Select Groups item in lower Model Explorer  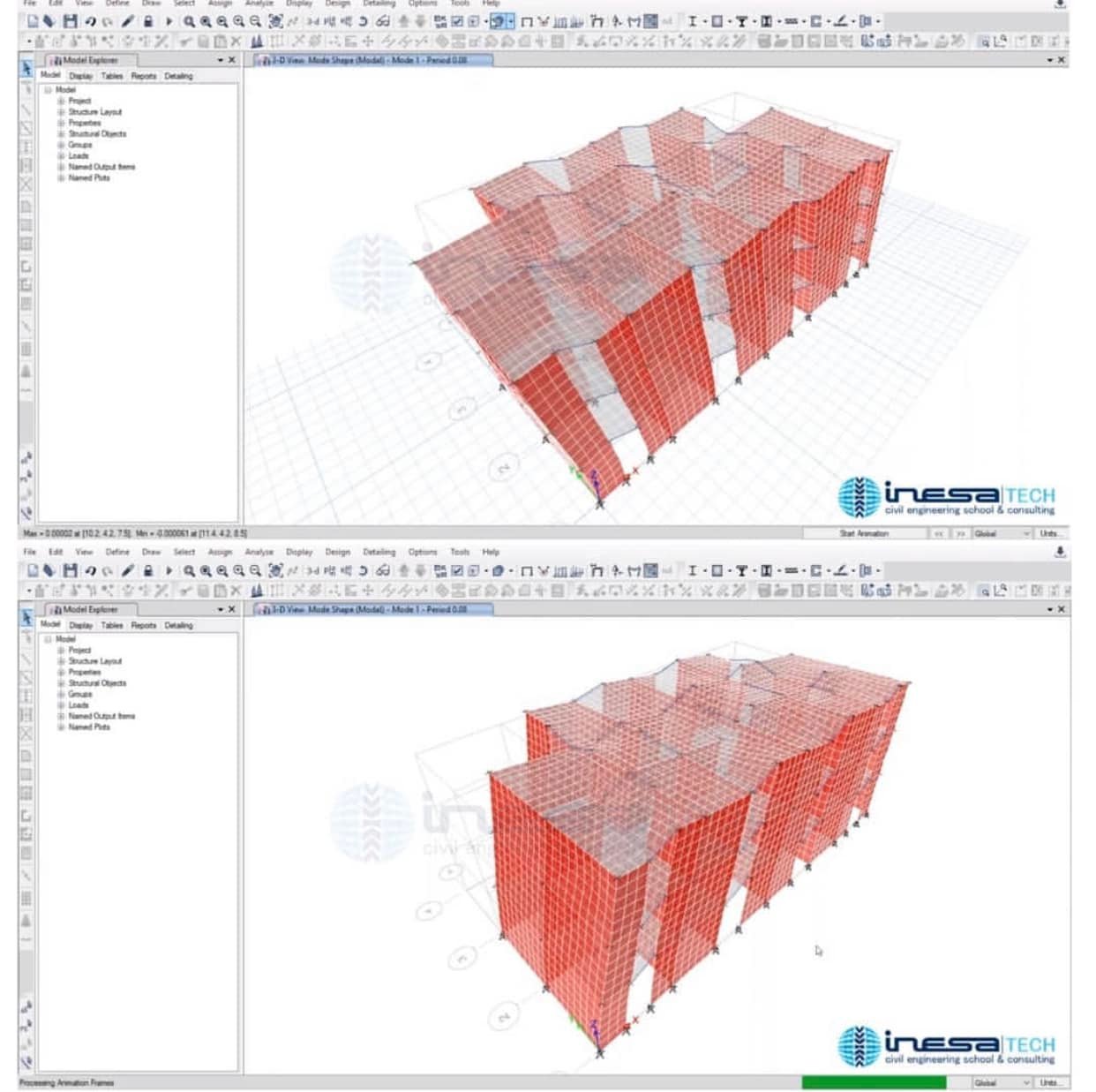[x=80, y=694]
